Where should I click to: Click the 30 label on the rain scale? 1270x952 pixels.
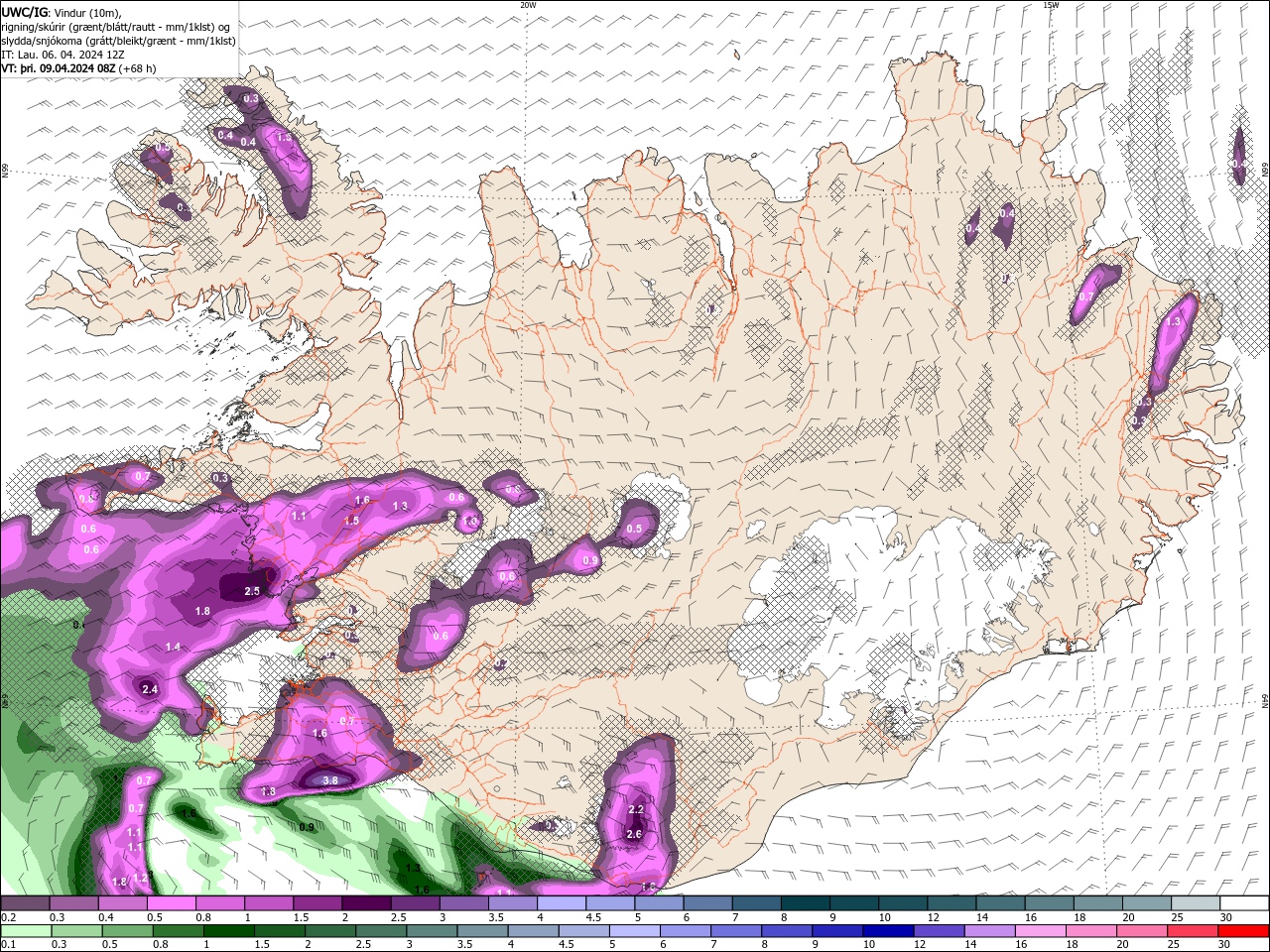click(x=1226, y=945)
